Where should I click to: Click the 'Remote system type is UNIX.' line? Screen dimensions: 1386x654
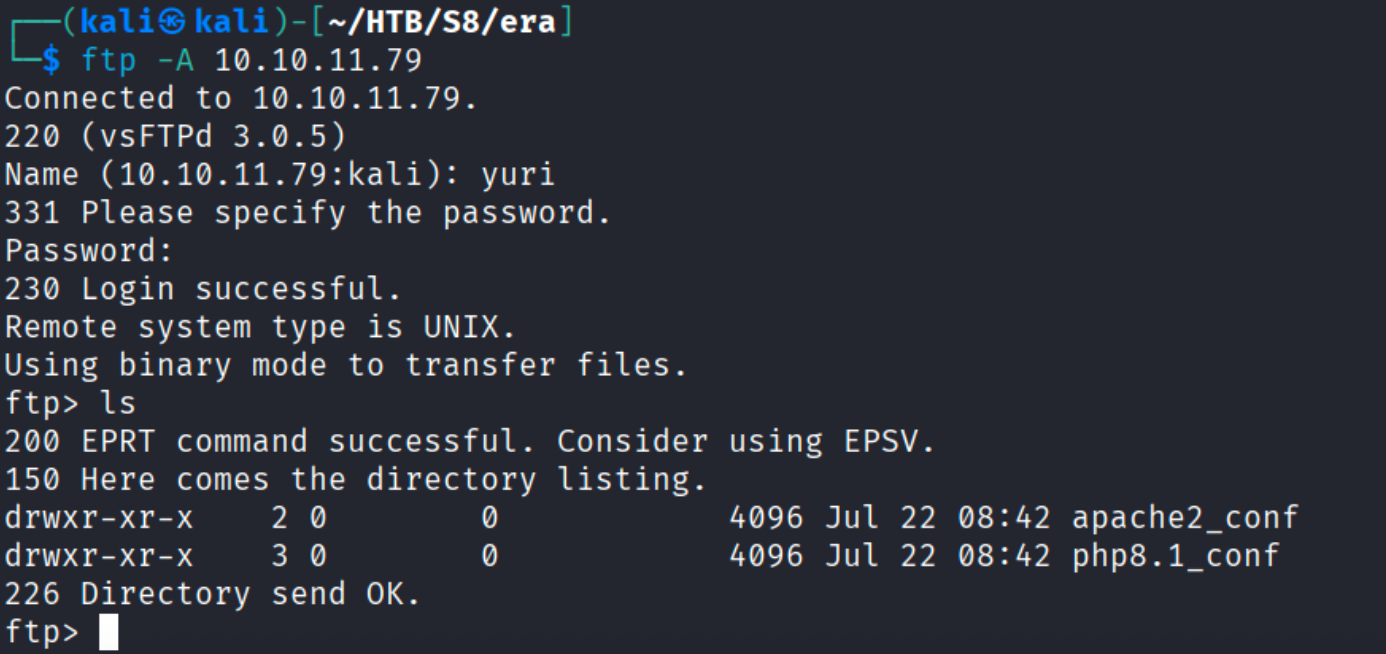tap(260, 327)
